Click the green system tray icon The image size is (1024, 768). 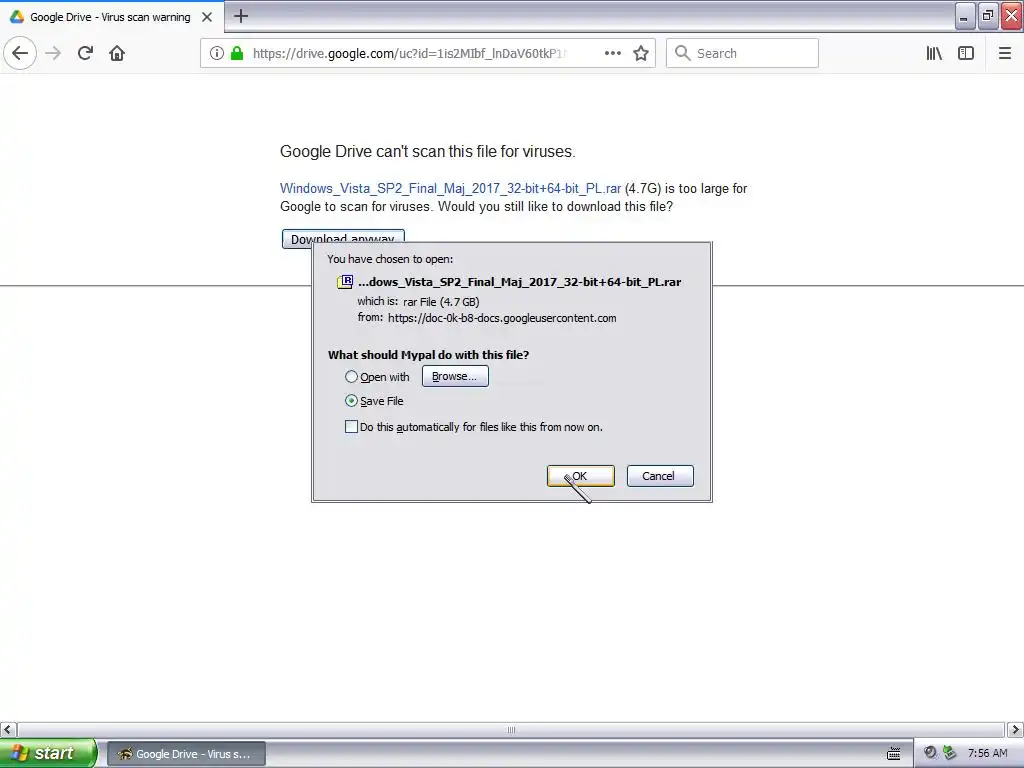click(x=950, y=753)
